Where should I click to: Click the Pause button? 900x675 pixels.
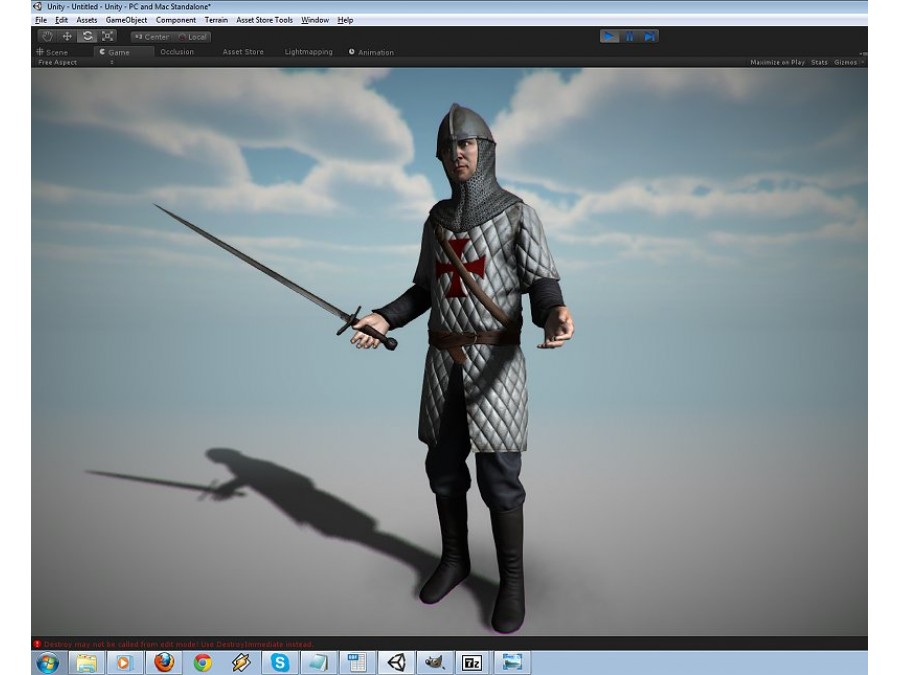pos(629,37)
